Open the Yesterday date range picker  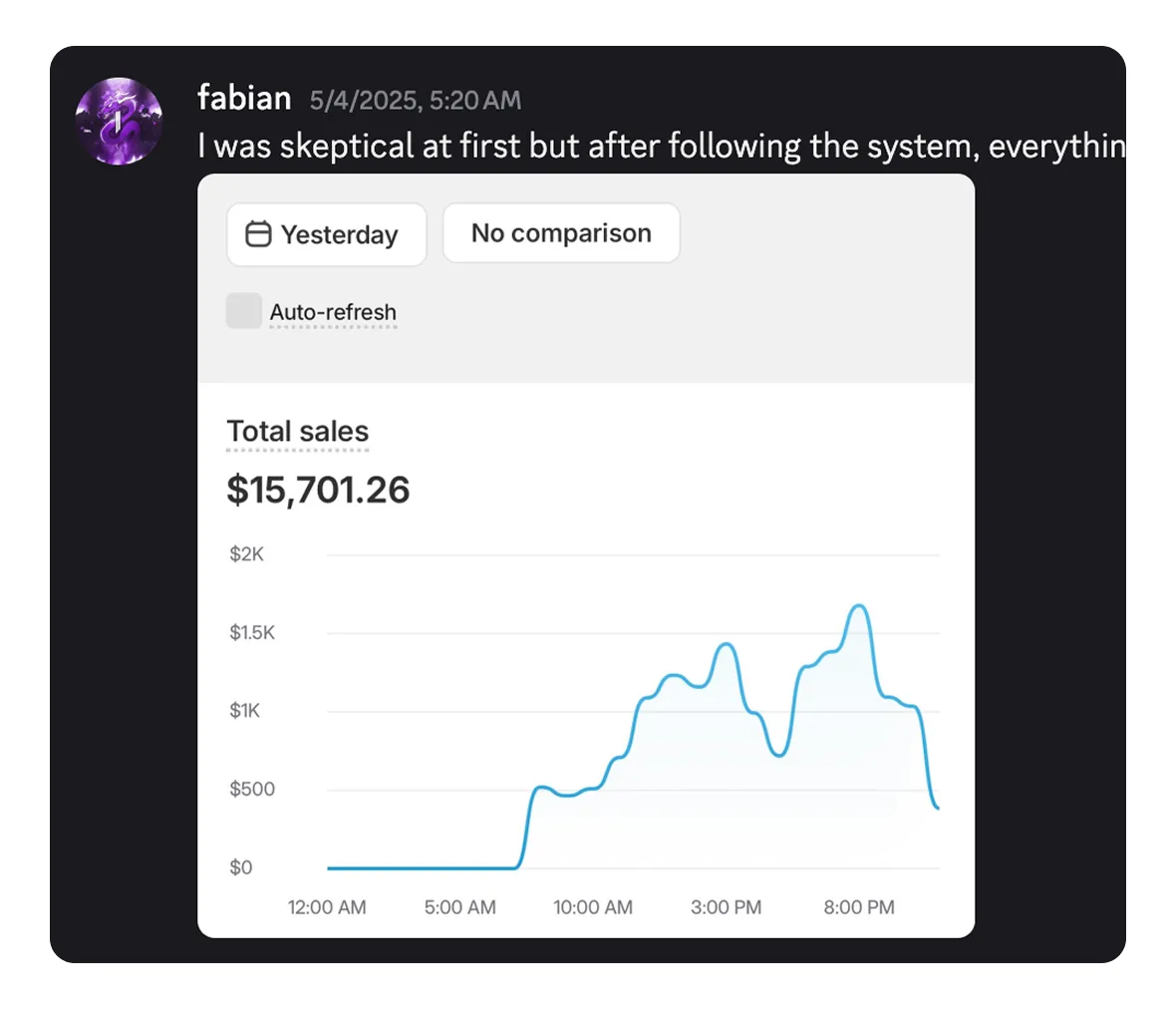[327, 234]
